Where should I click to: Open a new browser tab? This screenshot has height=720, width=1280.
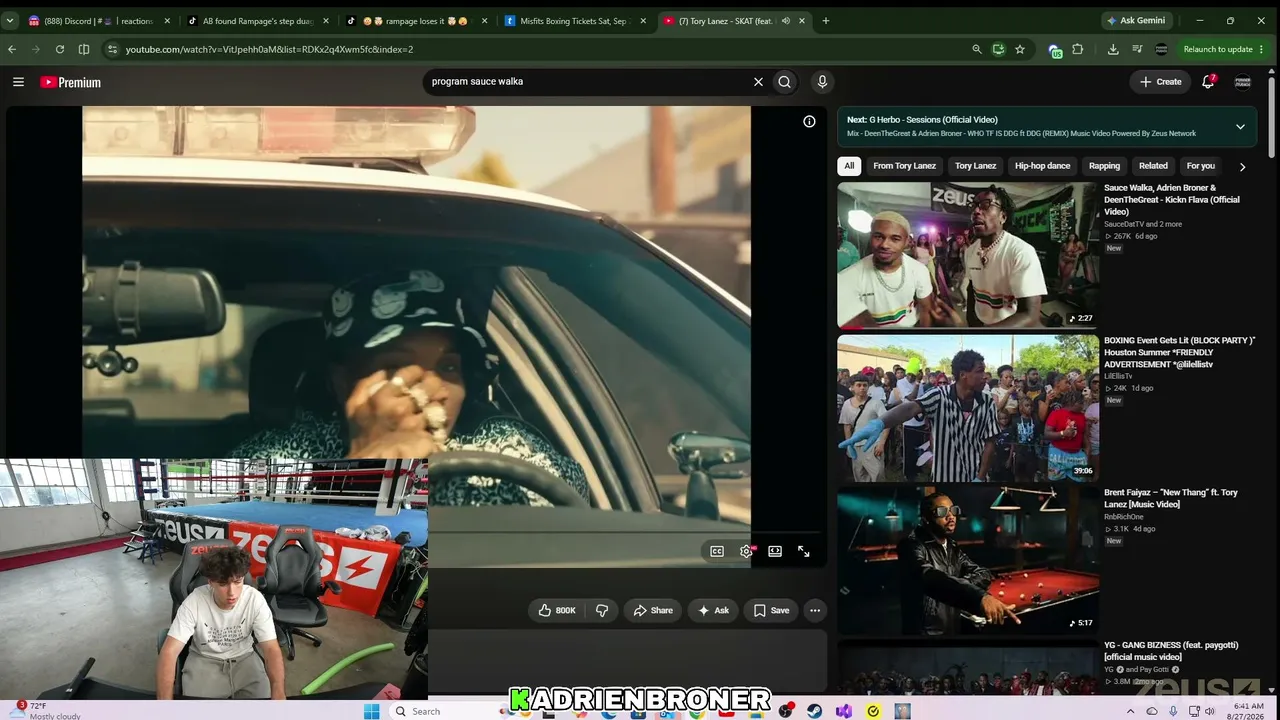pos(825,20)
